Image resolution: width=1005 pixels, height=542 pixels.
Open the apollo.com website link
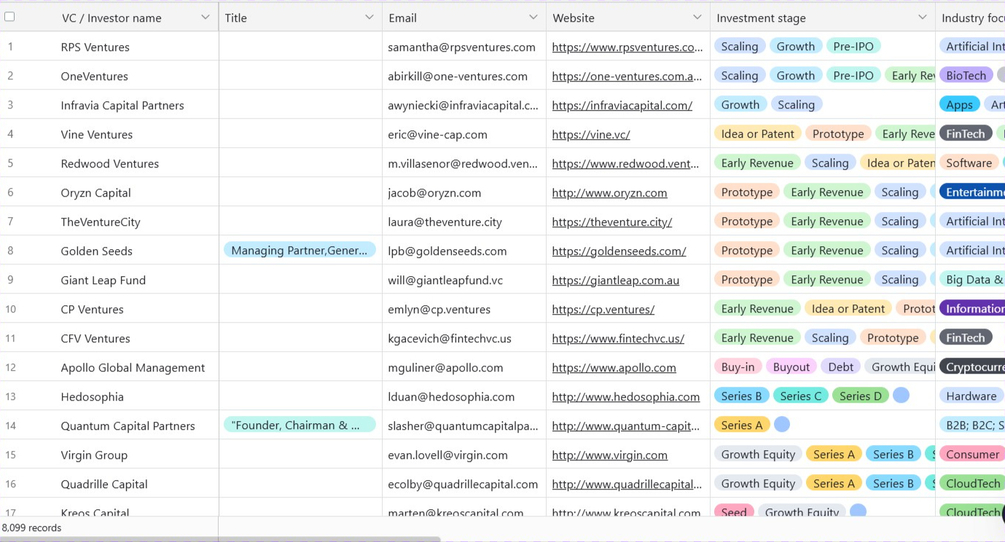tap(613, 368)
